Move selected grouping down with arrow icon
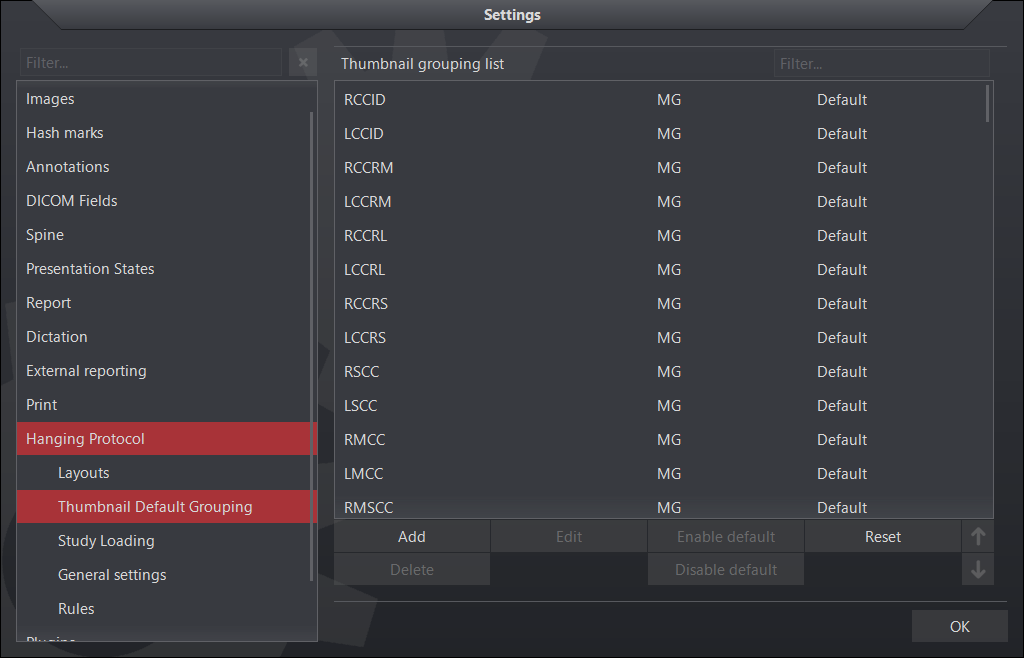The image size is (1024, 658). click(x=978, y=570)
